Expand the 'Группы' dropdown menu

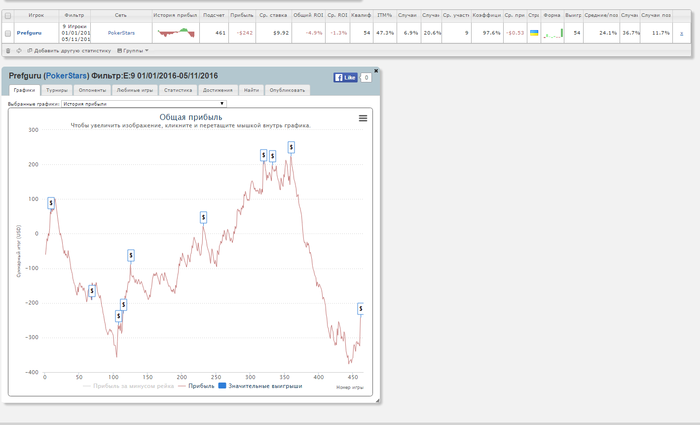[133, 50]
